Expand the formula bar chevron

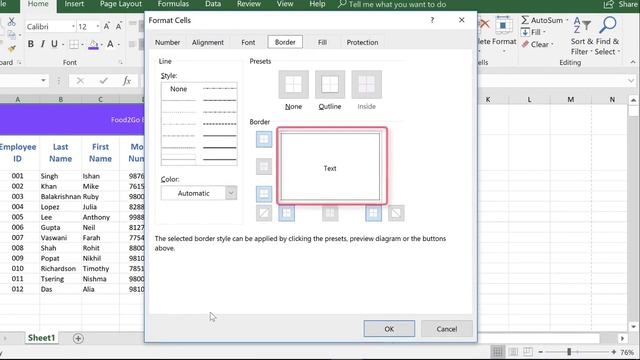point(631,81)
